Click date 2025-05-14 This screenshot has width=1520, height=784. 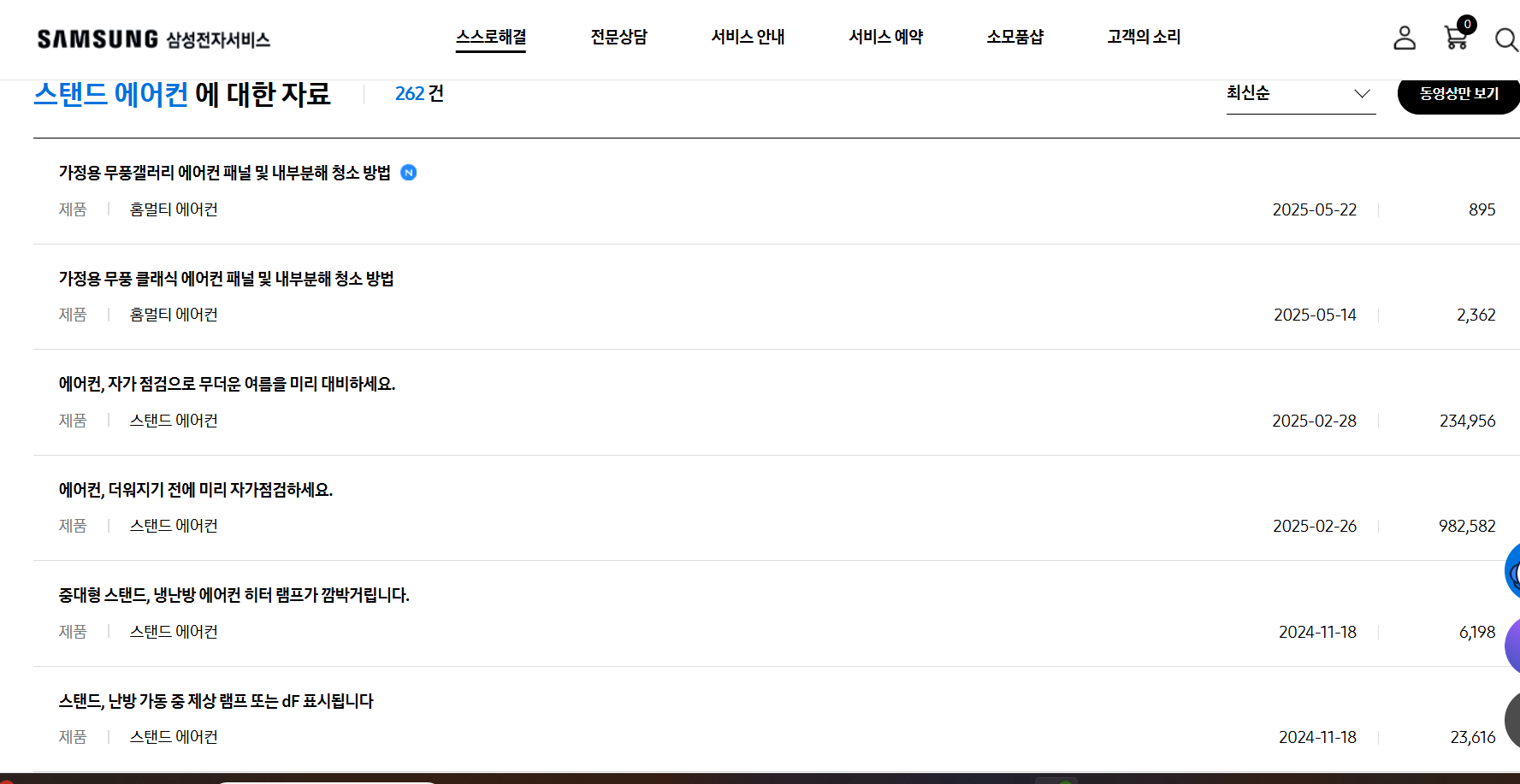pos(1315,315)
